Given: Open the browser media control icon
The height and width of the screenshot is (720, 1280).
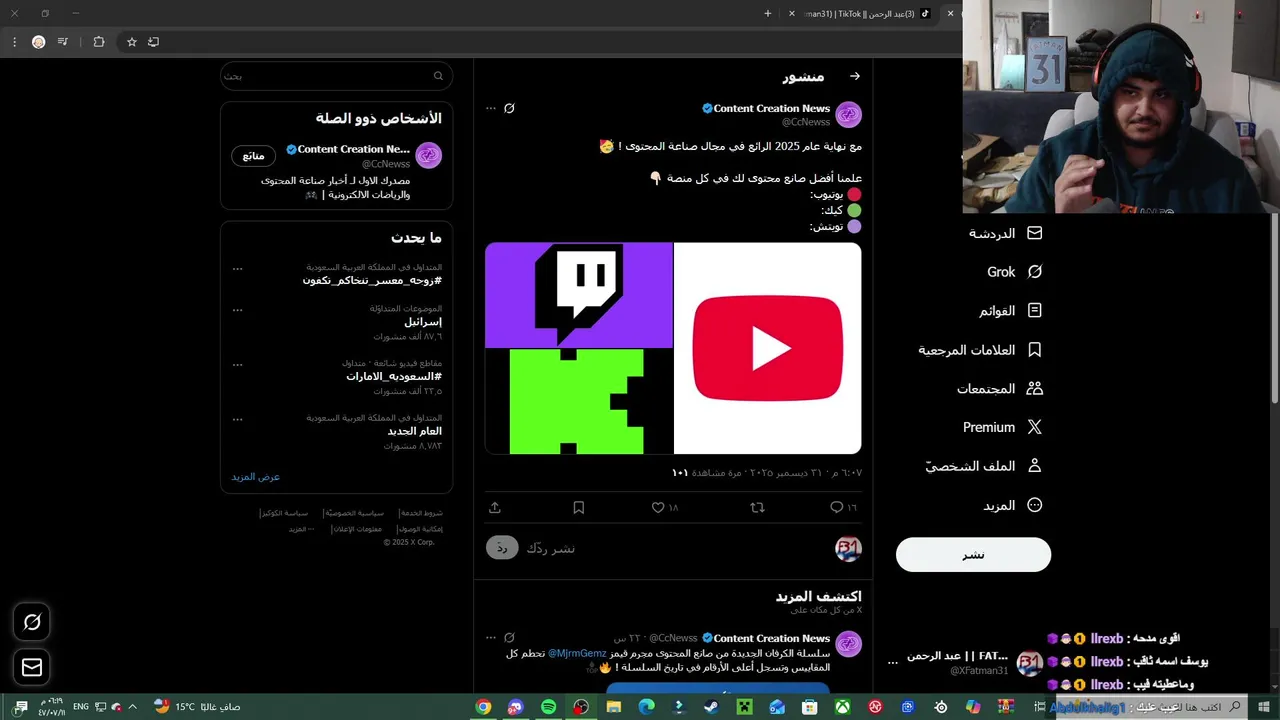Looking at the screenshot, I should (x=63, y=42).
